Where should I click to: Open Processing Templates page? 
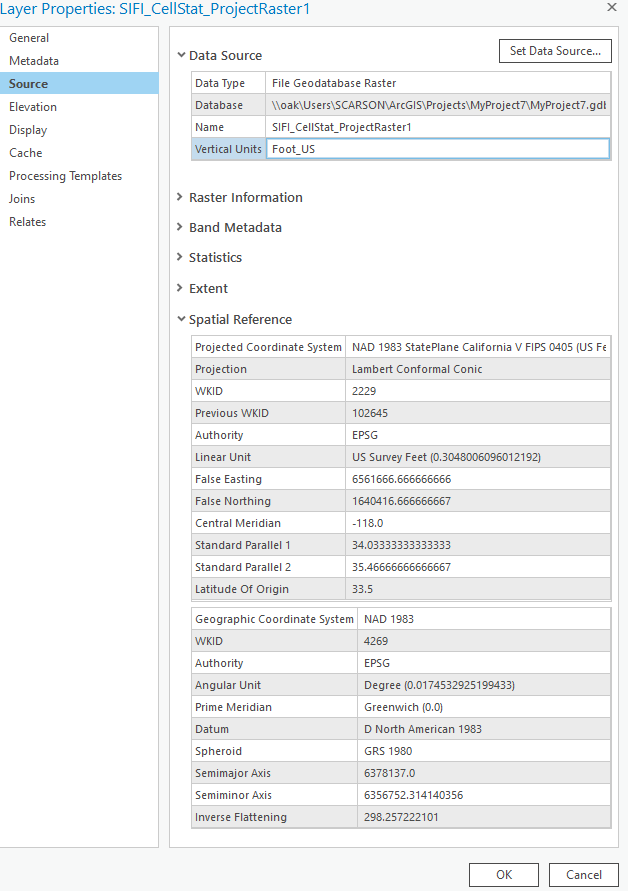click(65, 176)
